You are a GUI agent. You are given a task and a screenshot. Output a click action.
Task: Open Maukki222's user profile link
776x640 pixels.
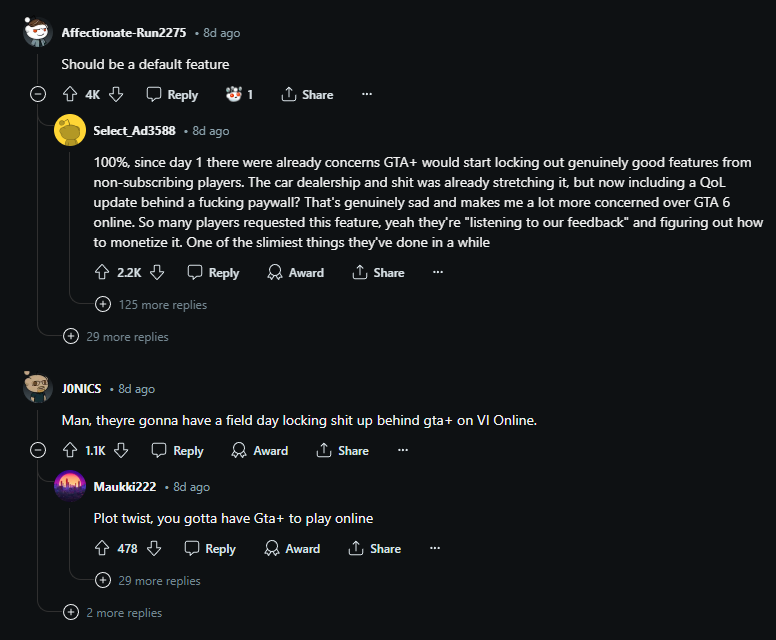(x=126, y=487)
